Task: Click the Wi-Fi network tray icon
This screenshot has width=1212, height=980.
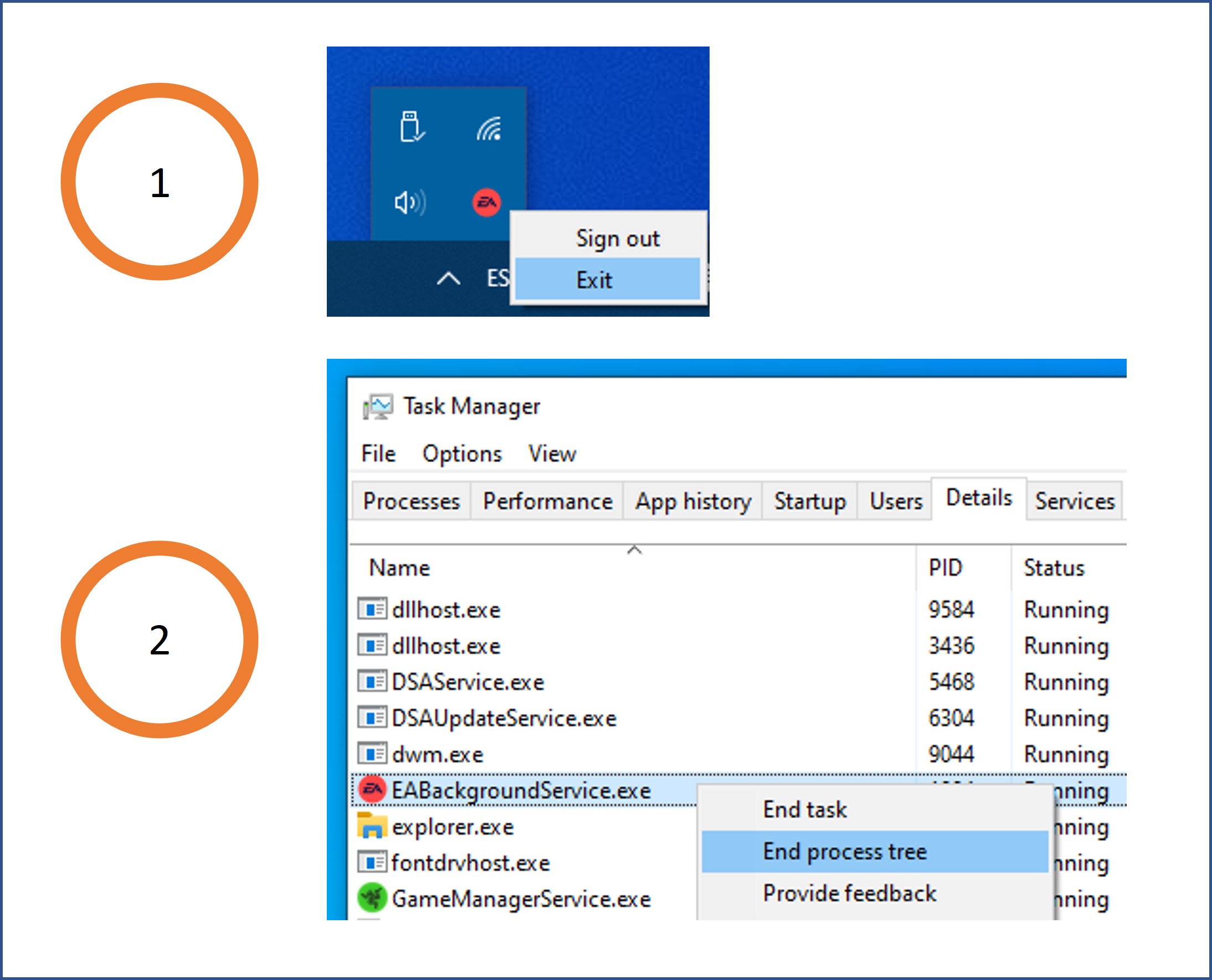Action: pos(489,128)
